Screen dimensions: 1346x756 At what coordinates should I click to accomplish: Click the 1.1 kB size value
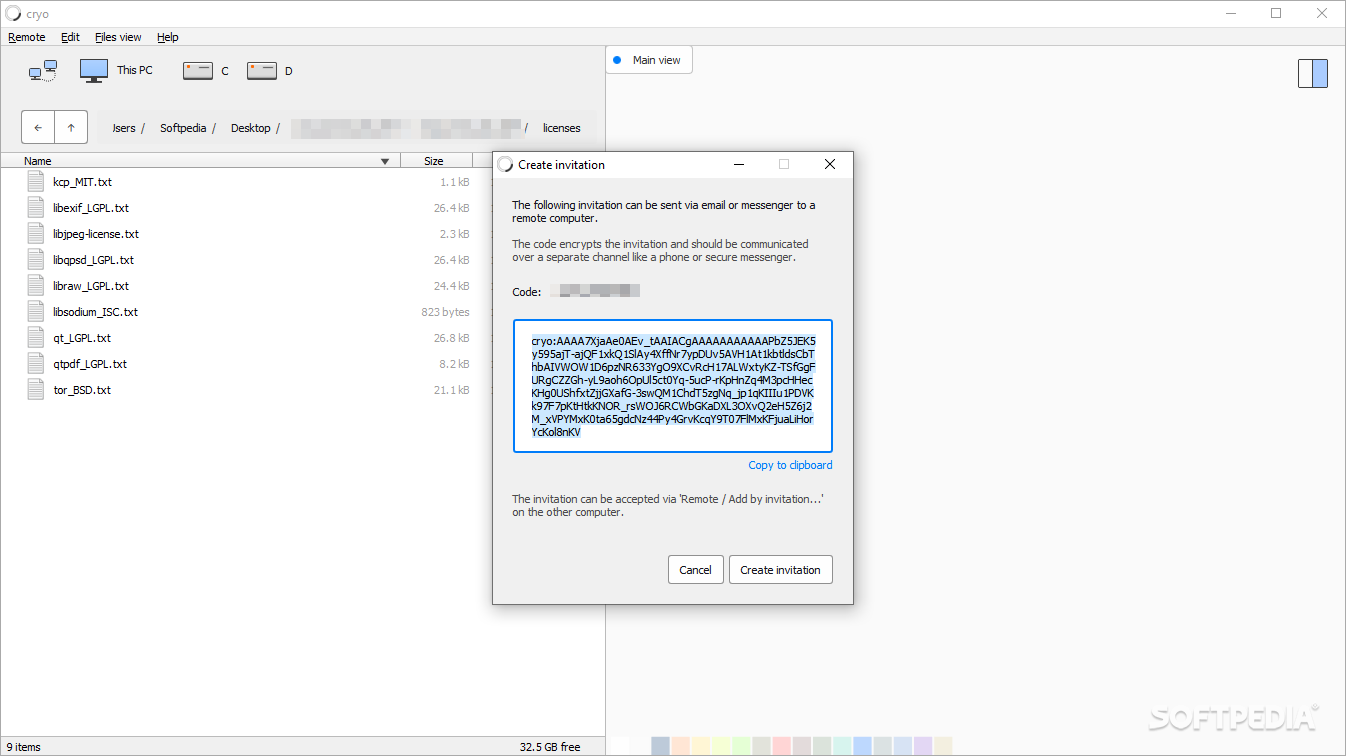(455, 182)
